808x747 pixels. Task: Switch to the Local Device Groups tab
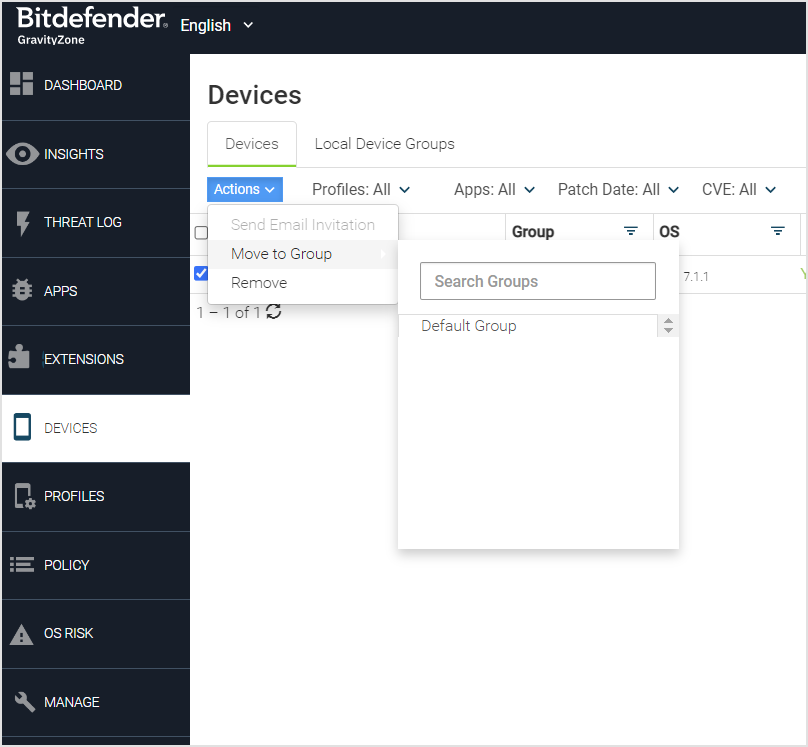coord(384,144)
